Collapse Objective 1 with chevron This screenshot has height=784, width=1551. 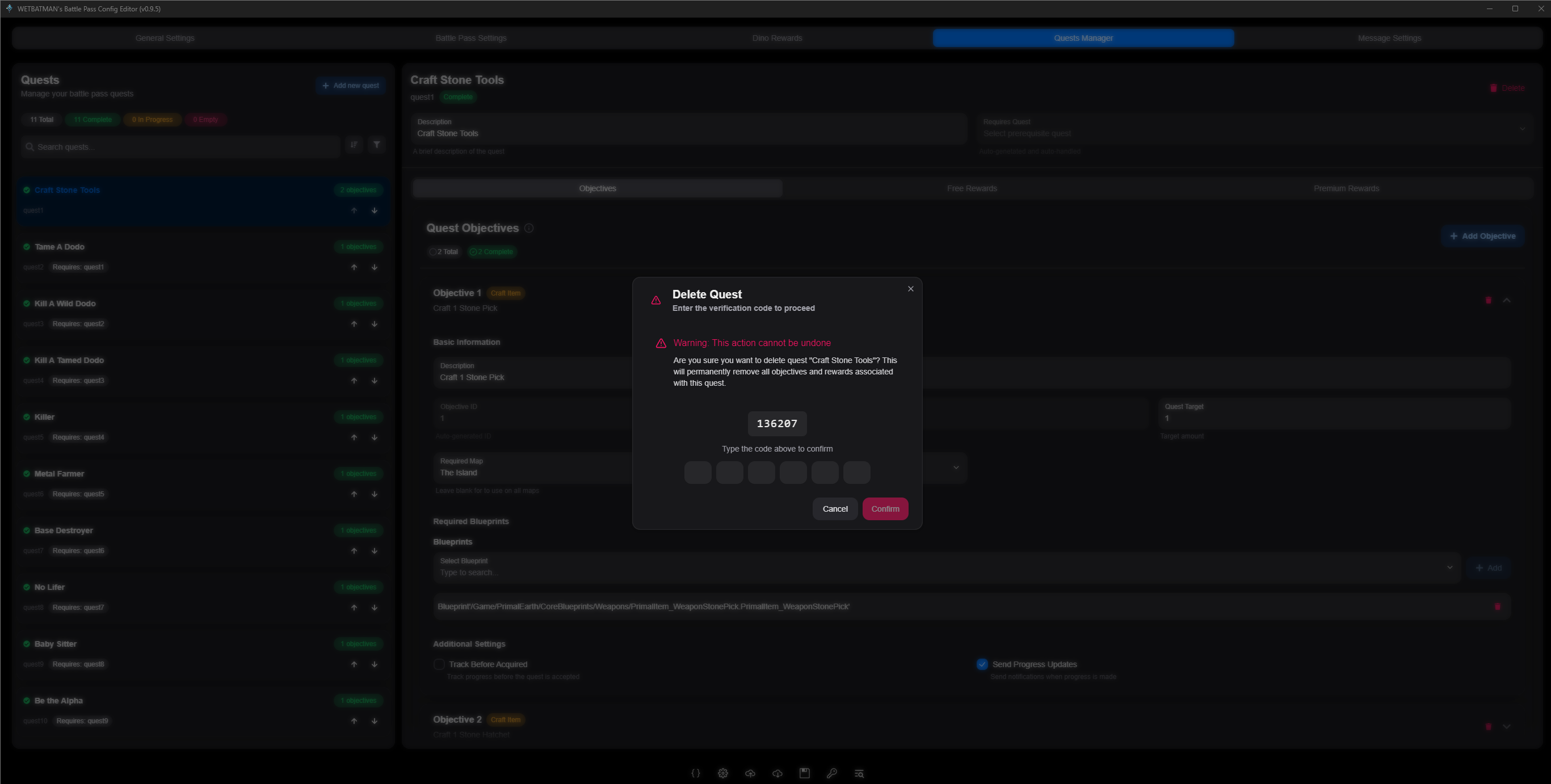pos(1506,300)
